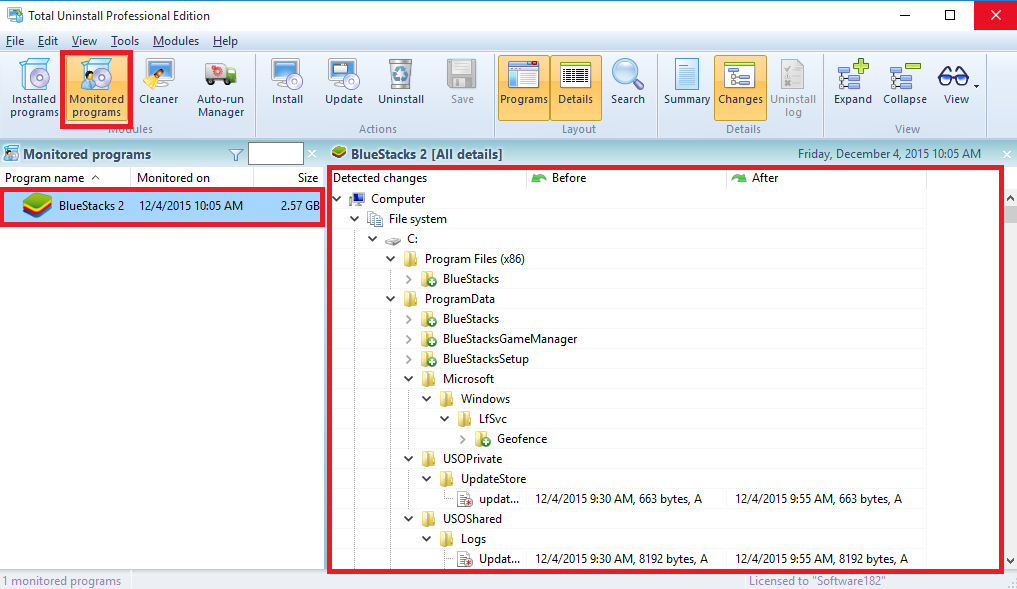Screen dimensions: 1017x589
Task: Open the Edit menu
Action: click(47, 41)
